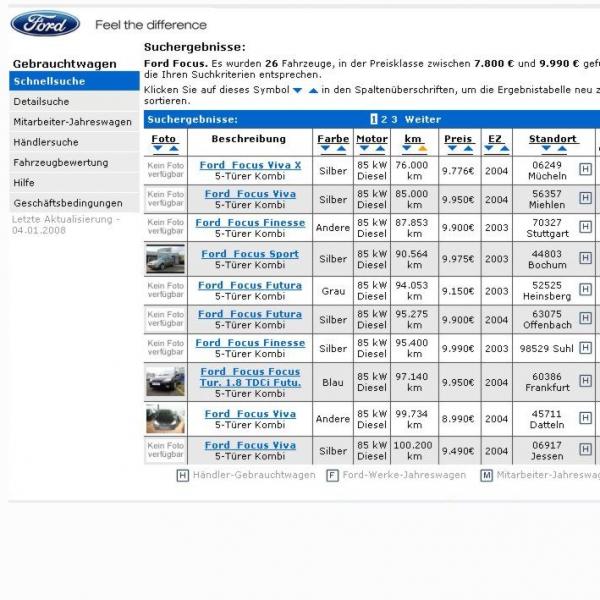Image resolution: width=600 pixels, height=600 pixels.
Task: Go to results page 2
Action: [x=384, y=119]
